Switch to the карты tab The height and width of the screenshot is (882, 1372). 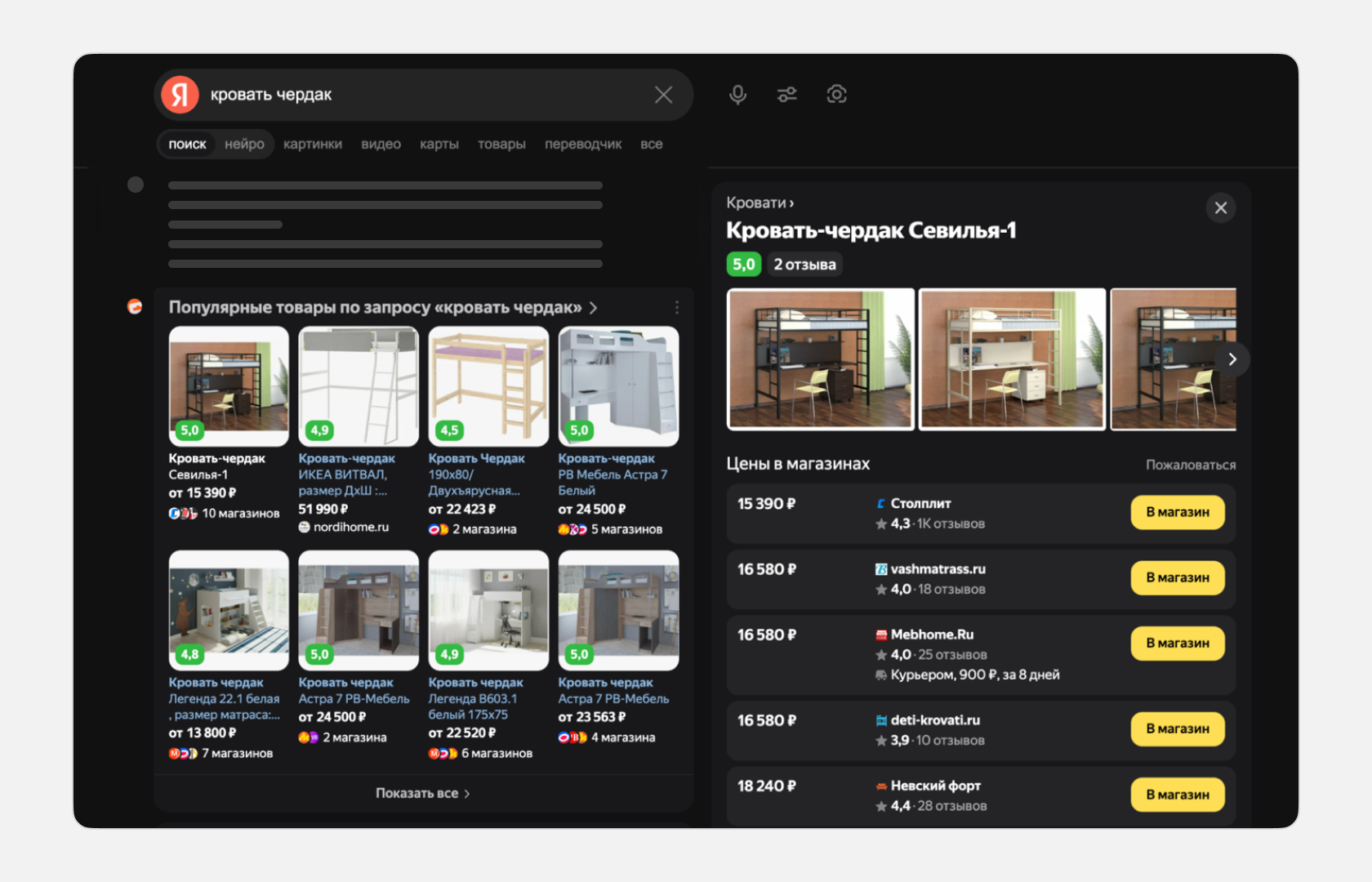pos(439,145)
